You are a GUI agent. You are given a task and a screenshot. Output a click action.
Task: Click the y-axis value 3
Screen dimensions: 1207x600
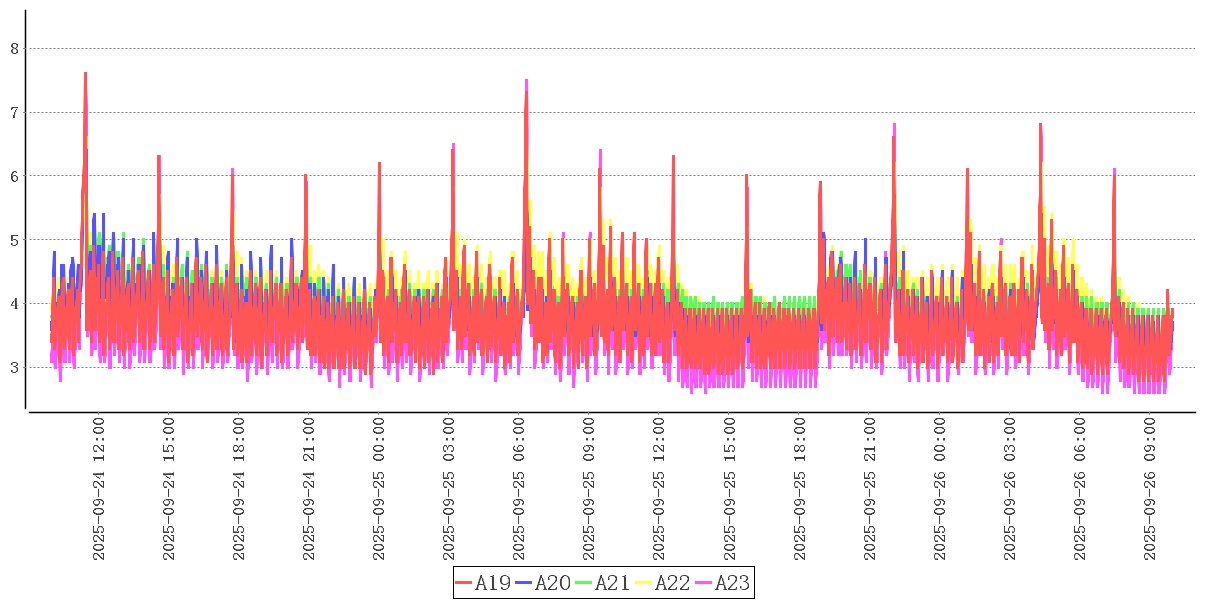click(x=14, y=368)
